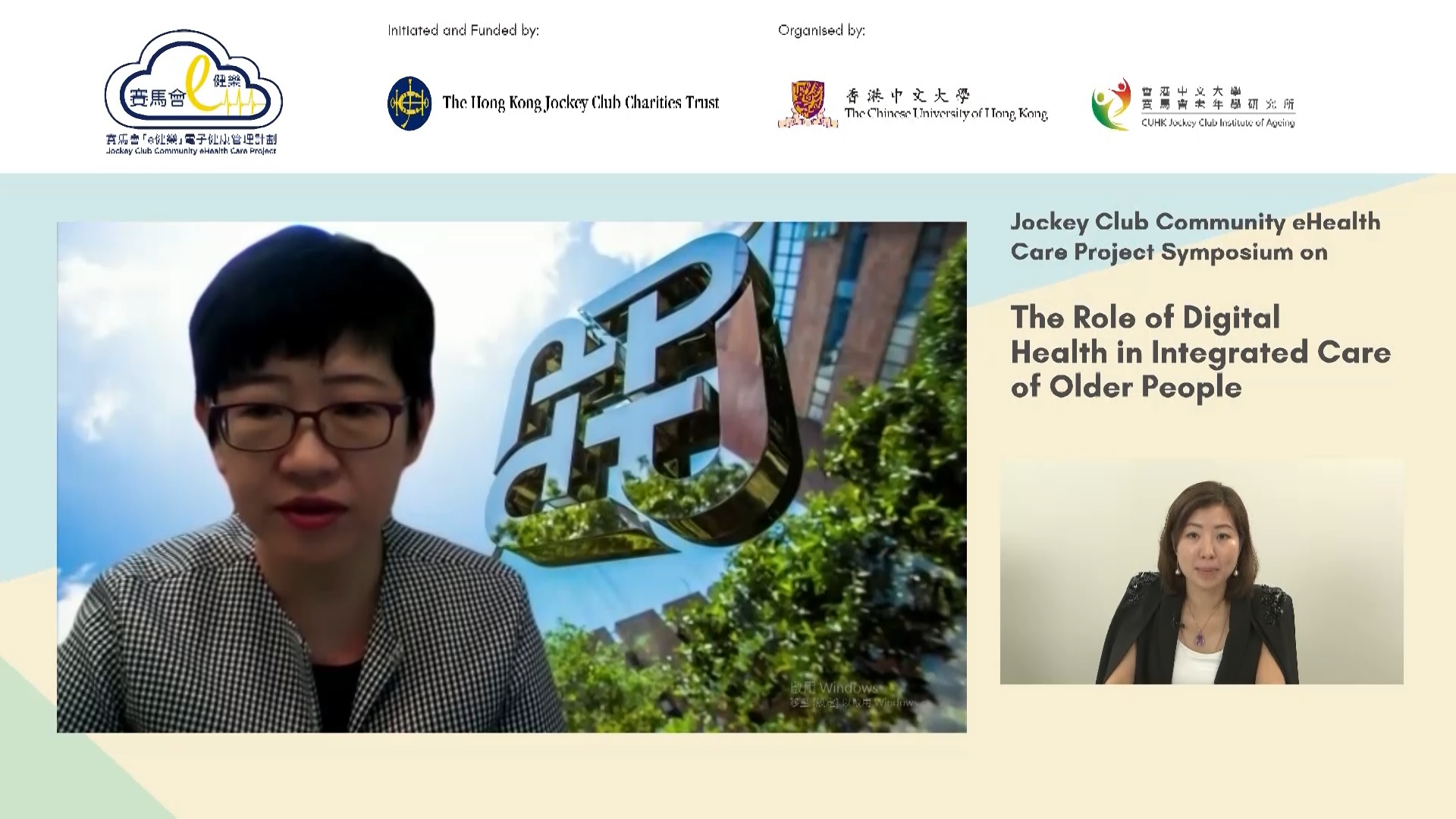Click the Windows activation watermark in the video
Viewport: 1456px width, 819px height.
[853, 695]
